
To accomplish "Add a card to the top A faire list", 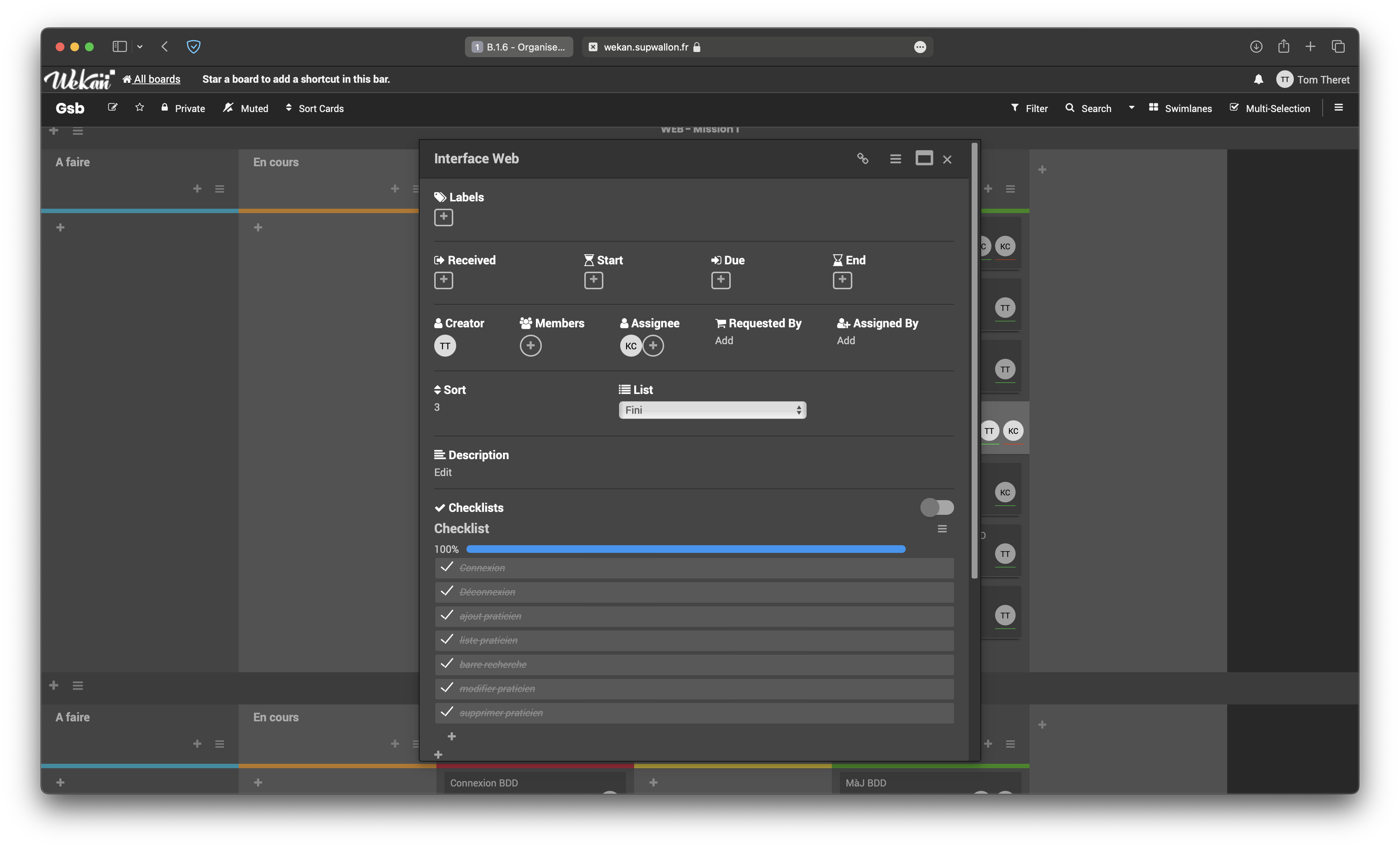I will click(x=197, y=189).
